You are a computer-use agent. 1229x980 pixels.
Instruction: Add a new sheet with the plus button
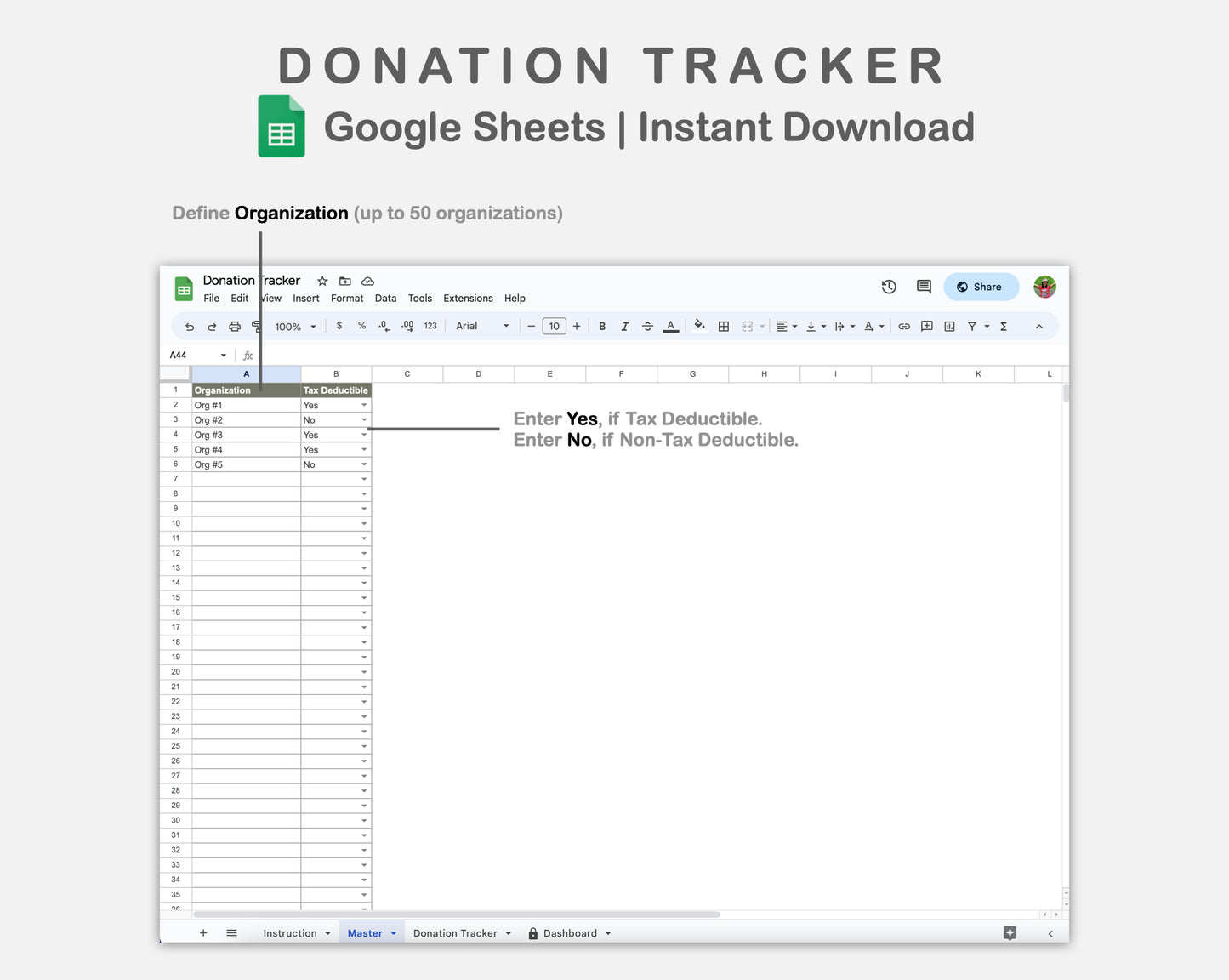pyautogui.click(x=203, y=932)
